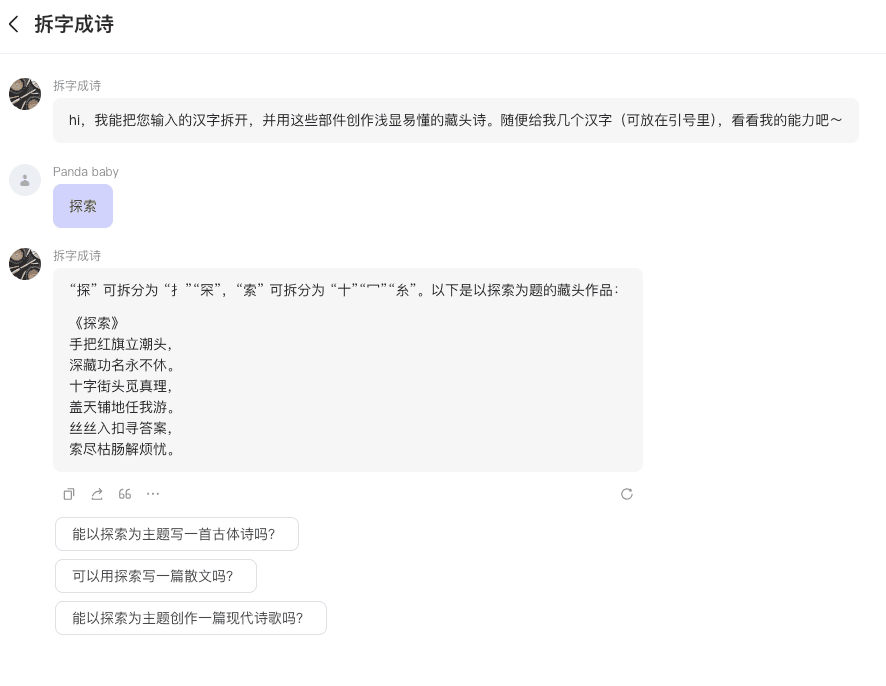Click the user message bubble 探索

click(83, 206)
